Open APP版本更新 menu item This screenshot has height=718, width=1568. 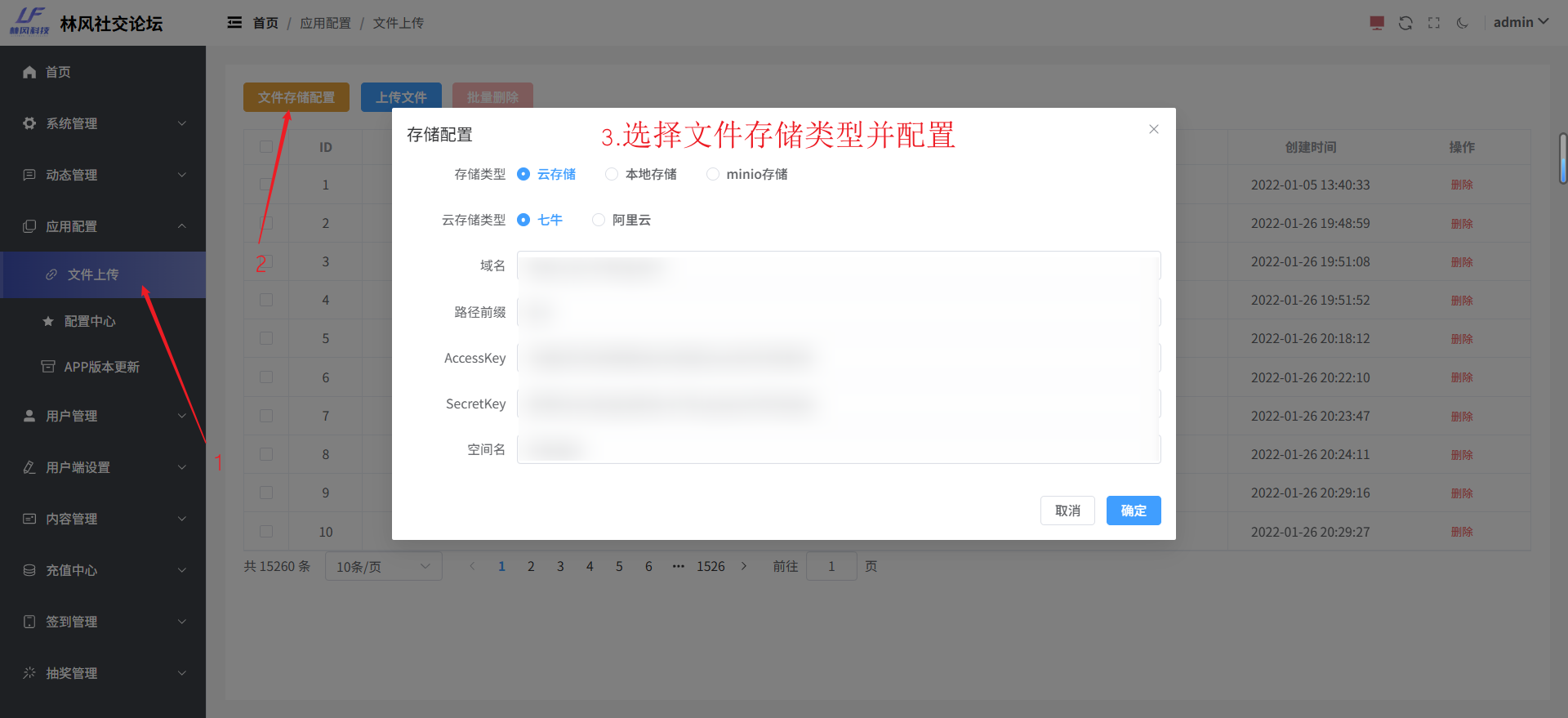coord(103,367)
